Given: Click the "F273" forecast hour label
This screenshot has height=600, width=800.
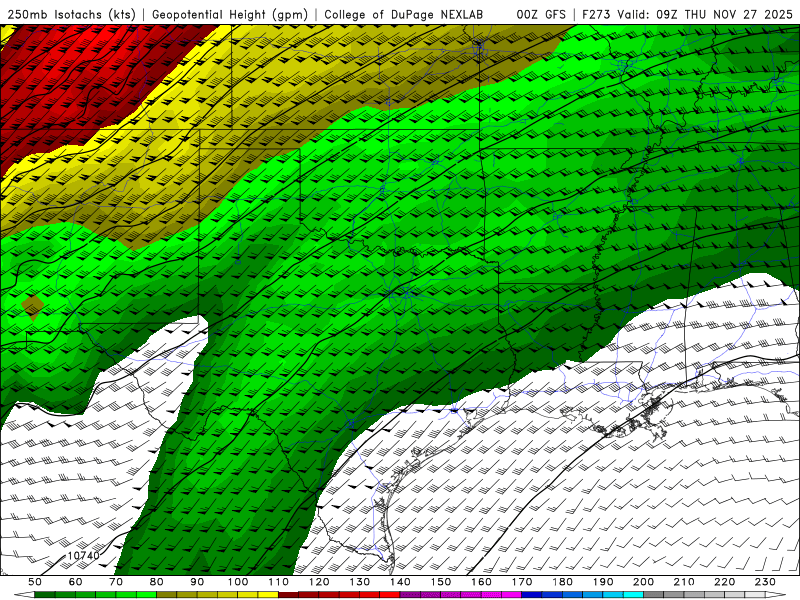Looking at the screenshot, I should [596, 15].
